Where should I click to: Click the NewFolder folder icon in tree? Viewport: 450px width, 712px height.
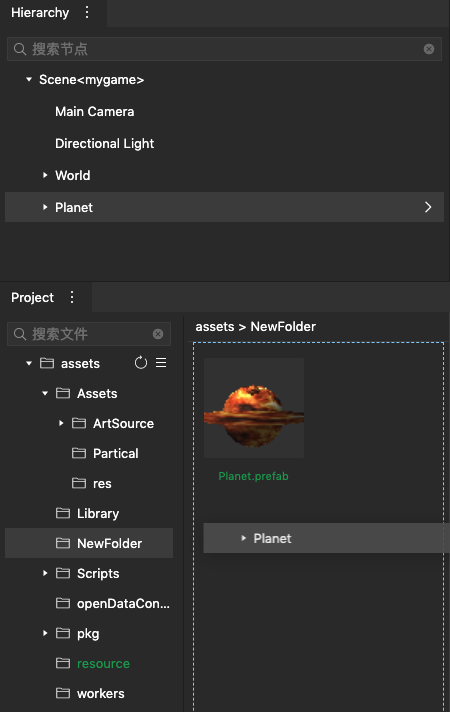click(x=63, y=543)
